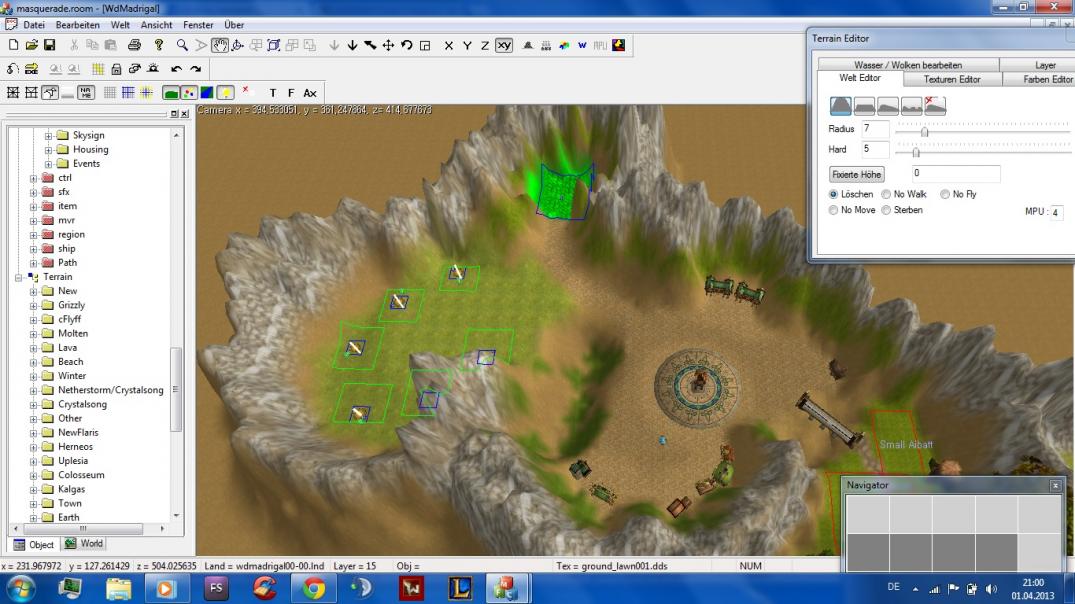Click the Radius slider handle
Viewport: 1075px width, 604px height.
tap(924, 131)
